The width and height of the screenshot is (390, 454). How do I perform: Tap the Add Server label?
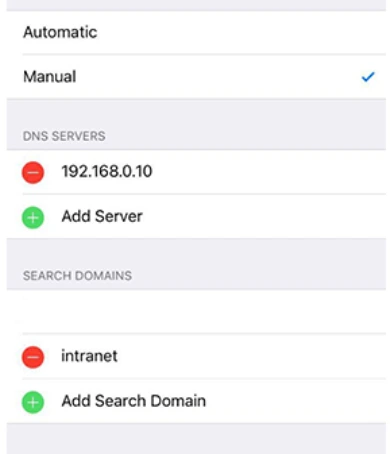tap(102, 216)
